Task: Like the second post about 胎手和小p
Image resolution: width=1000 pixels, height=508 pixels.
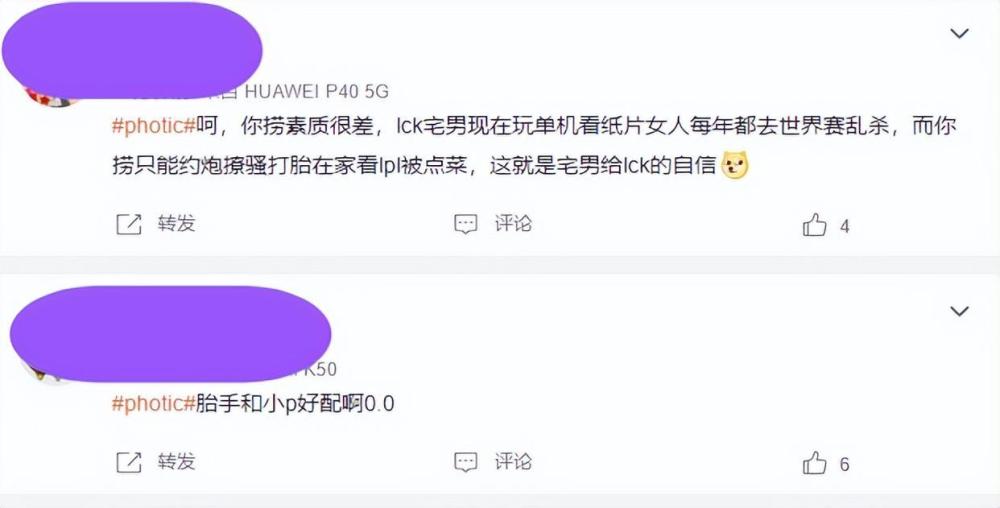Action: [814, 463]
